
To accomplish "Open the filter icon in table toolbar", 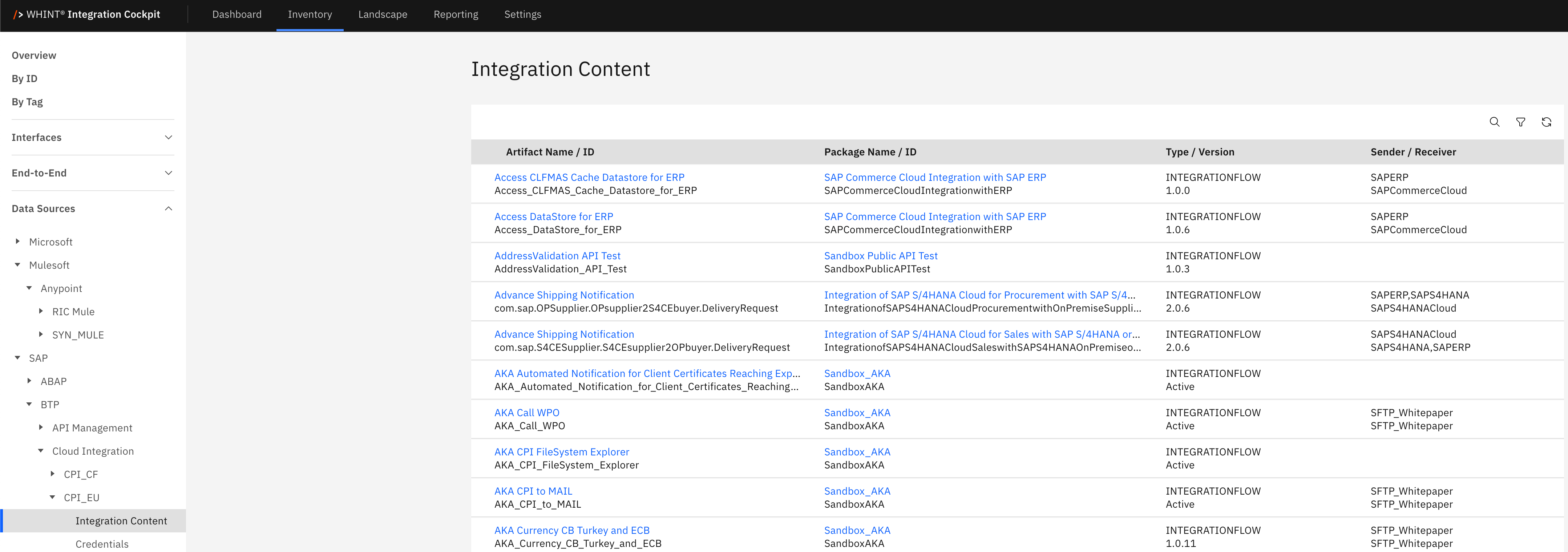I will pyautogui.click(x=1520, y=122).
